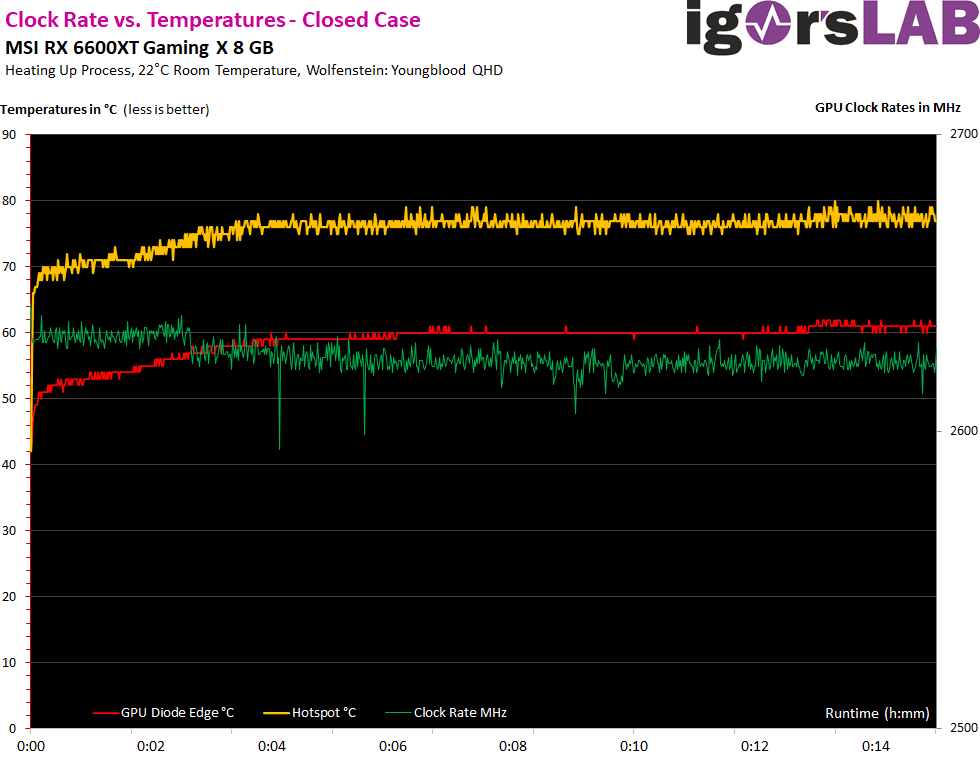This screenshot has width=980, height=766.
Task: Click the 'Temperatures in °C (less is better)' axis title
Action: pyautogui.click(x=104, y=110)
